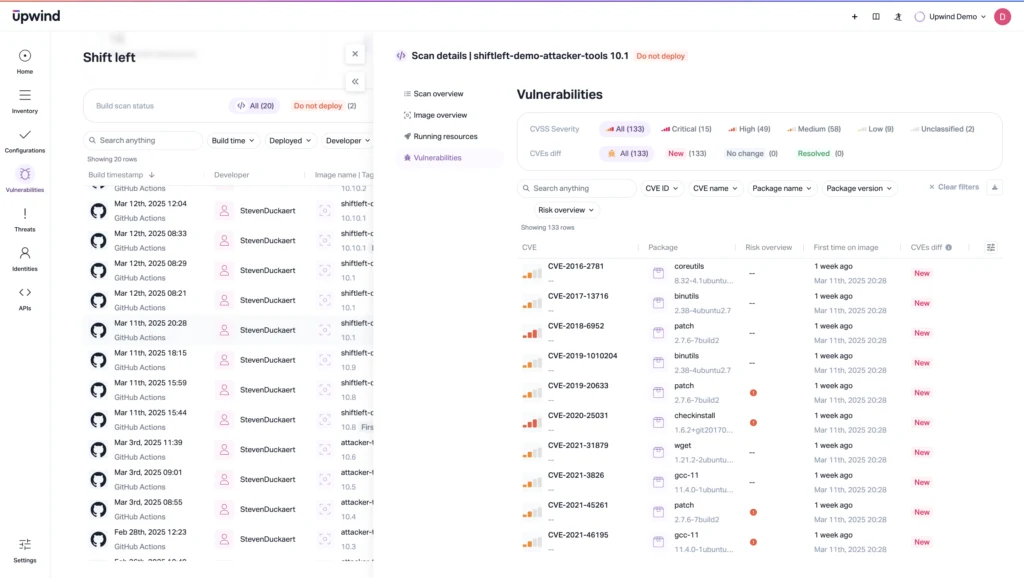Open the Package name dropdown
This screenshot has height=578, width=1024.
point(781,188)
